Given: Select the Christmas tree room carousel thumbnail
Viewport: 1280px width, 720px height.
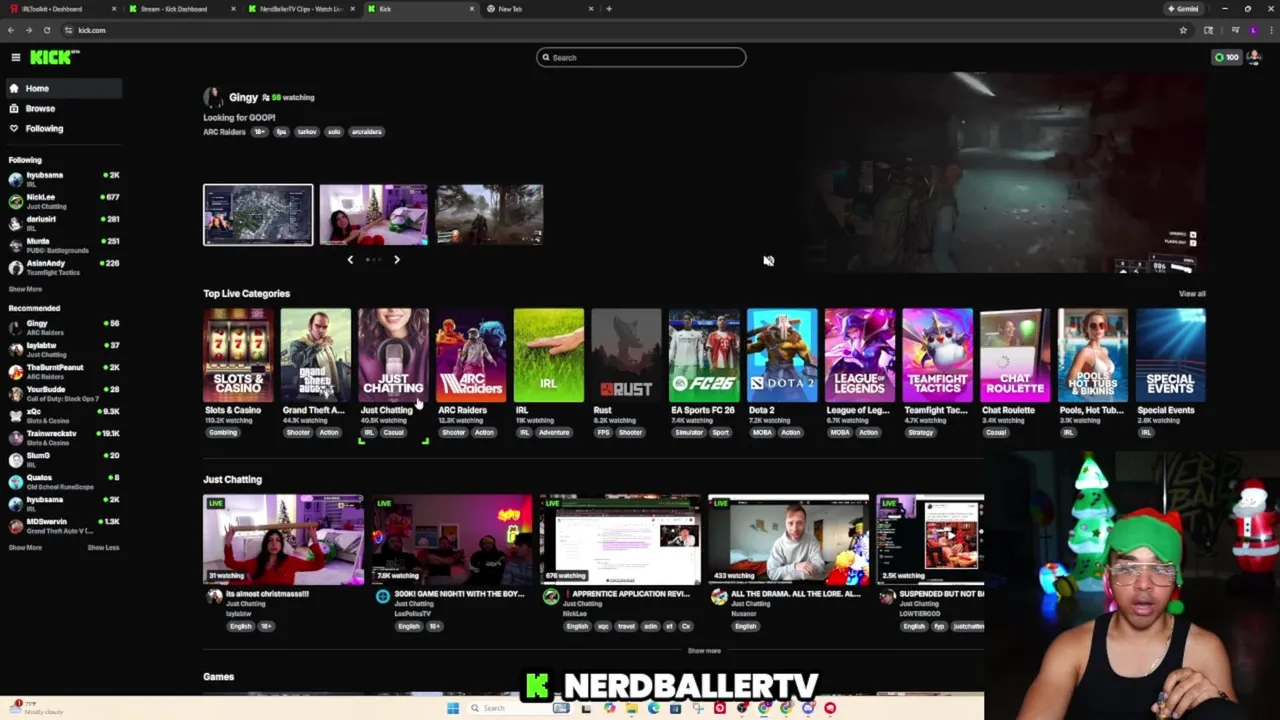Looking at the screenshot, I should point(373,215).
